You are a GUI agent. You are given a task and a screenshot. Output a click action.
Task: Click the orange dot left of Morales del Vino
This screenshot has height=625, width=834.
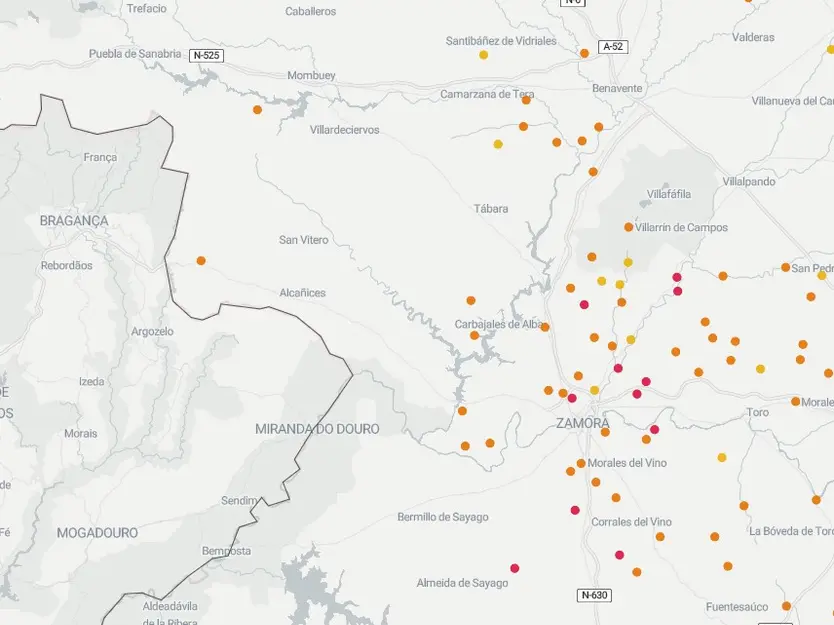tap(581, 463)
